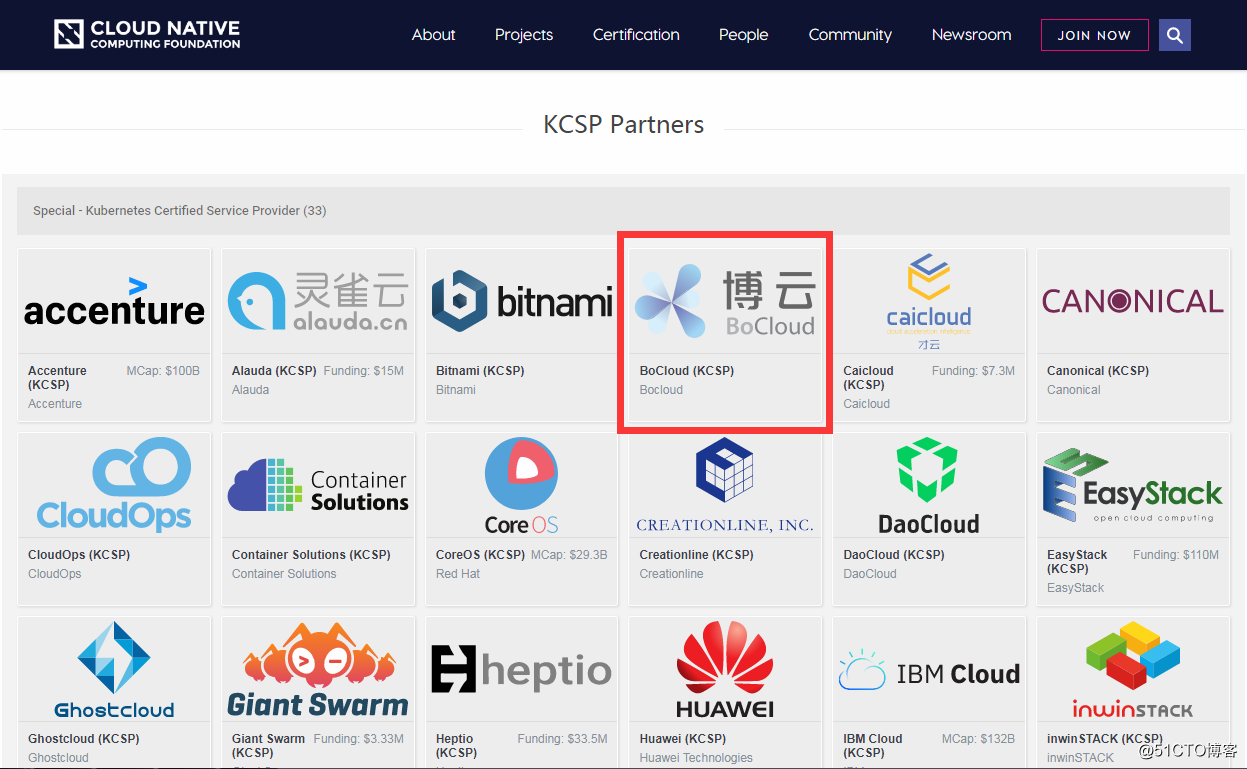Click the IBM Cloud logo image
Image resolution: width=1247 pixels, height=769 pixels.
(929, 670)
